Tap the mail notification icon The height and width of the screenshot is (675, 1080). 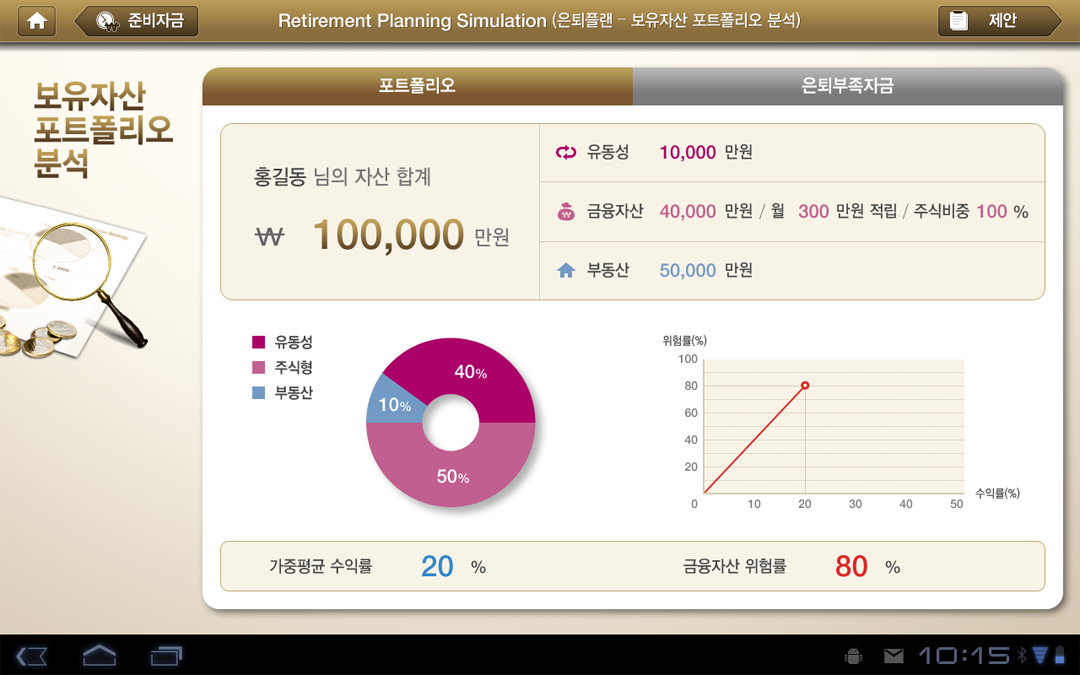pos(894,656)
